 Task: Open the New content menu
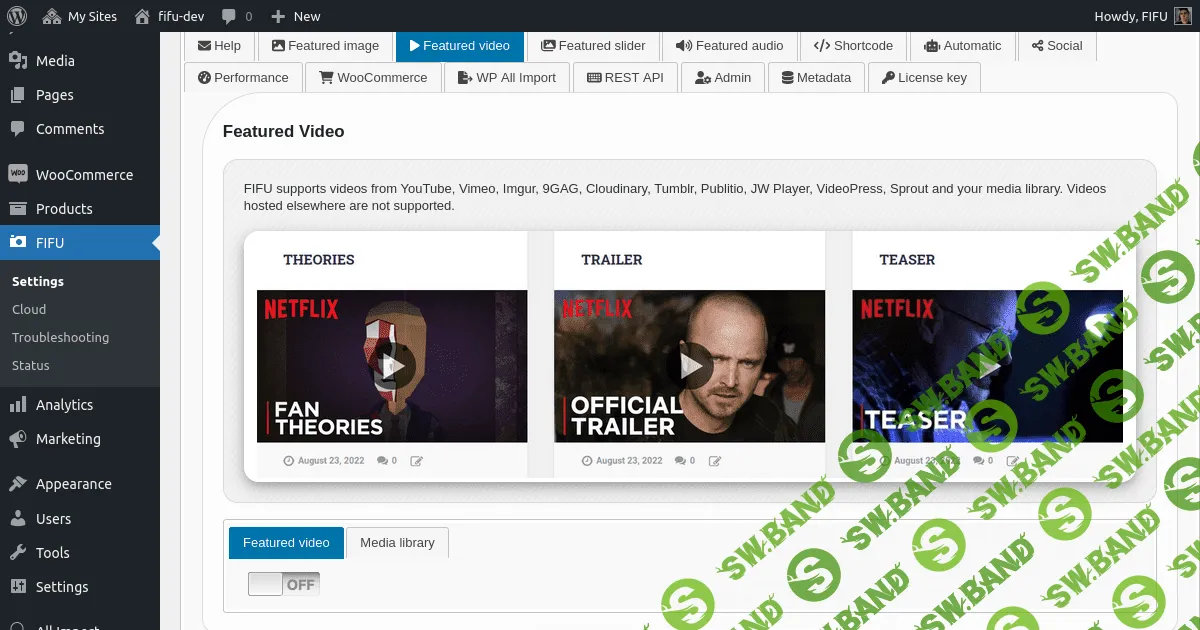[296, 16]
